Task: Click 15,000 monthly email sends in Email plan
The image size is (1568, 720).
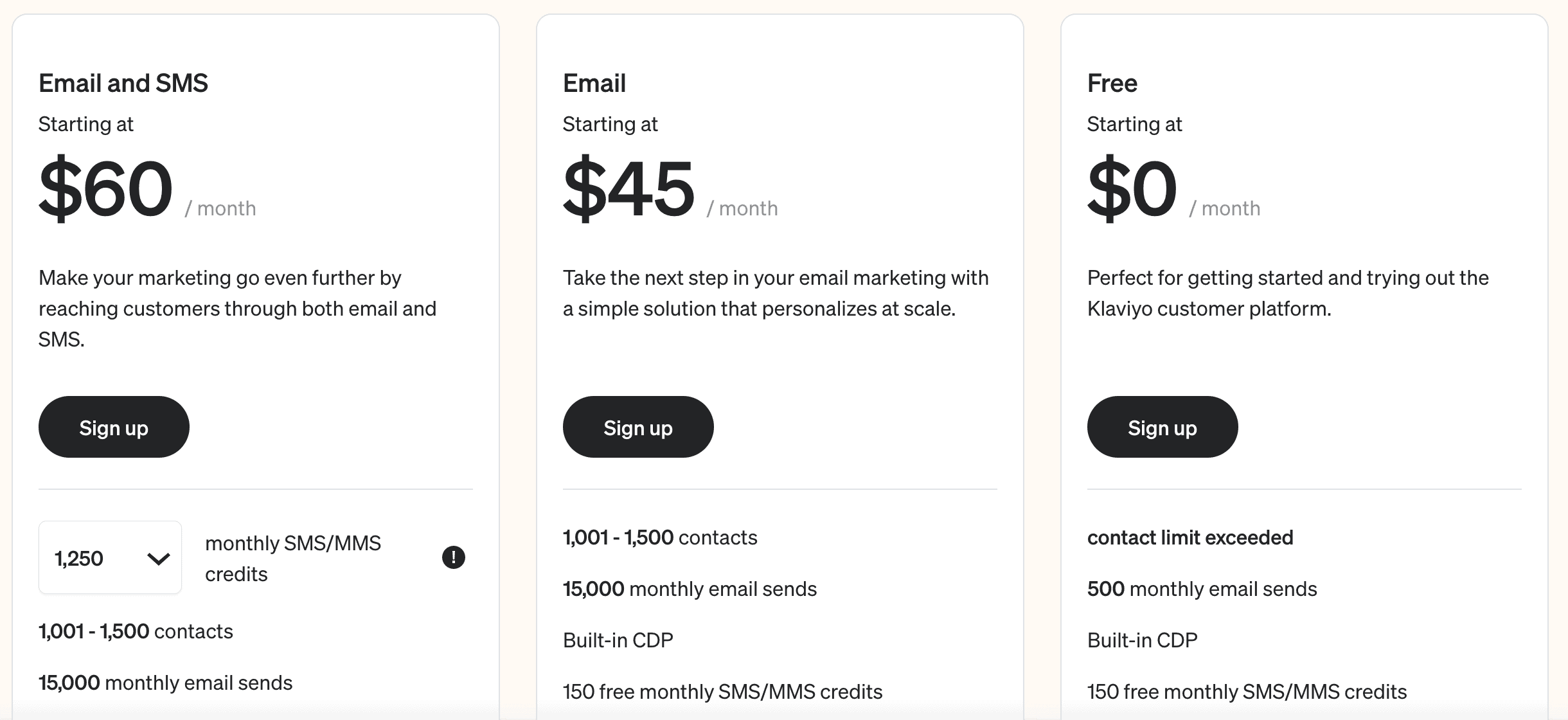Action: pyautogui.click(x=690, y=589)
